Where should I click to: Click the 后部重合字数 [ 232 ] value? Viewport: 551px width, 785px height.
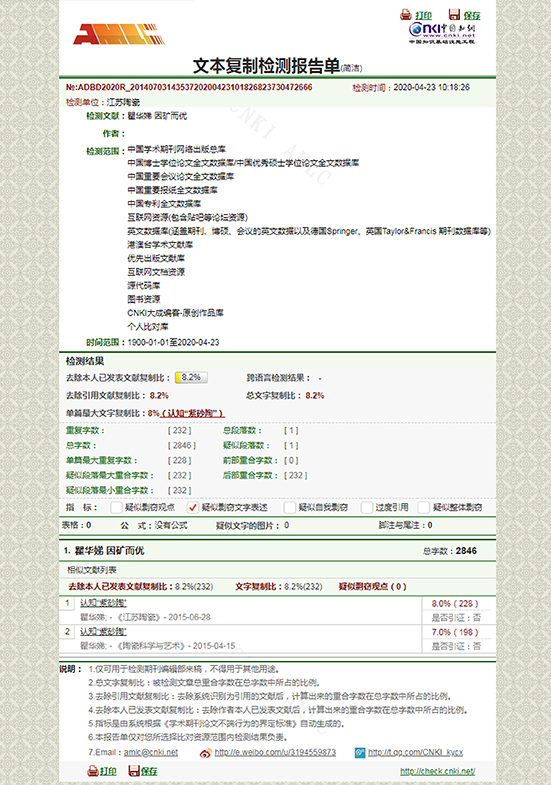pos(296,476)
